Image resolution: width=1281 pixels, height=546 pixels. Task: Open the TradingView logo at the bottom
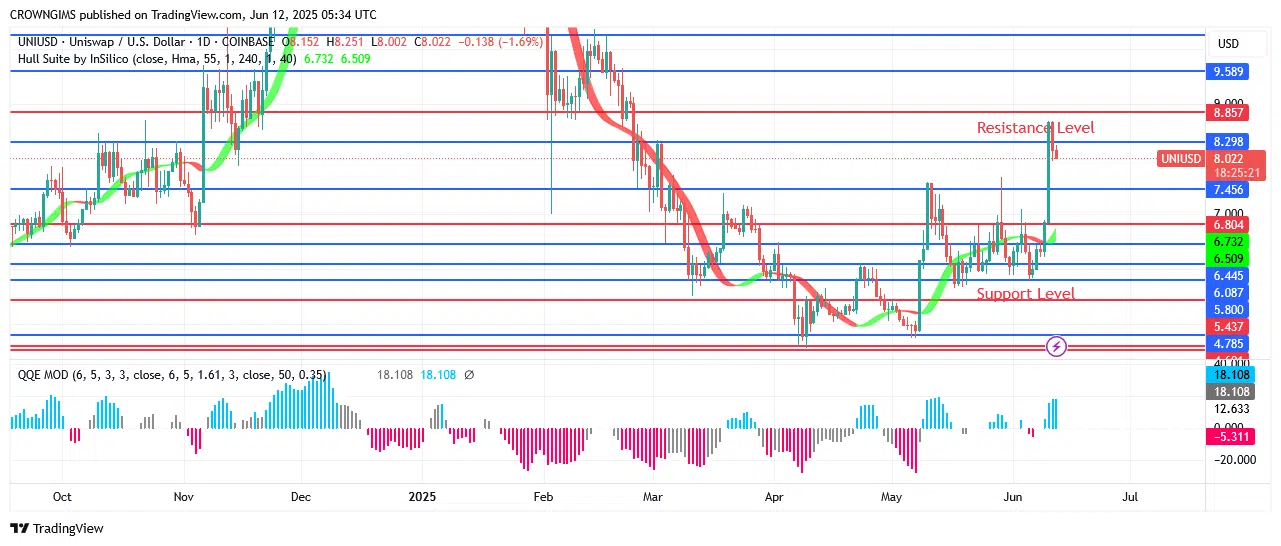[57, 528]
